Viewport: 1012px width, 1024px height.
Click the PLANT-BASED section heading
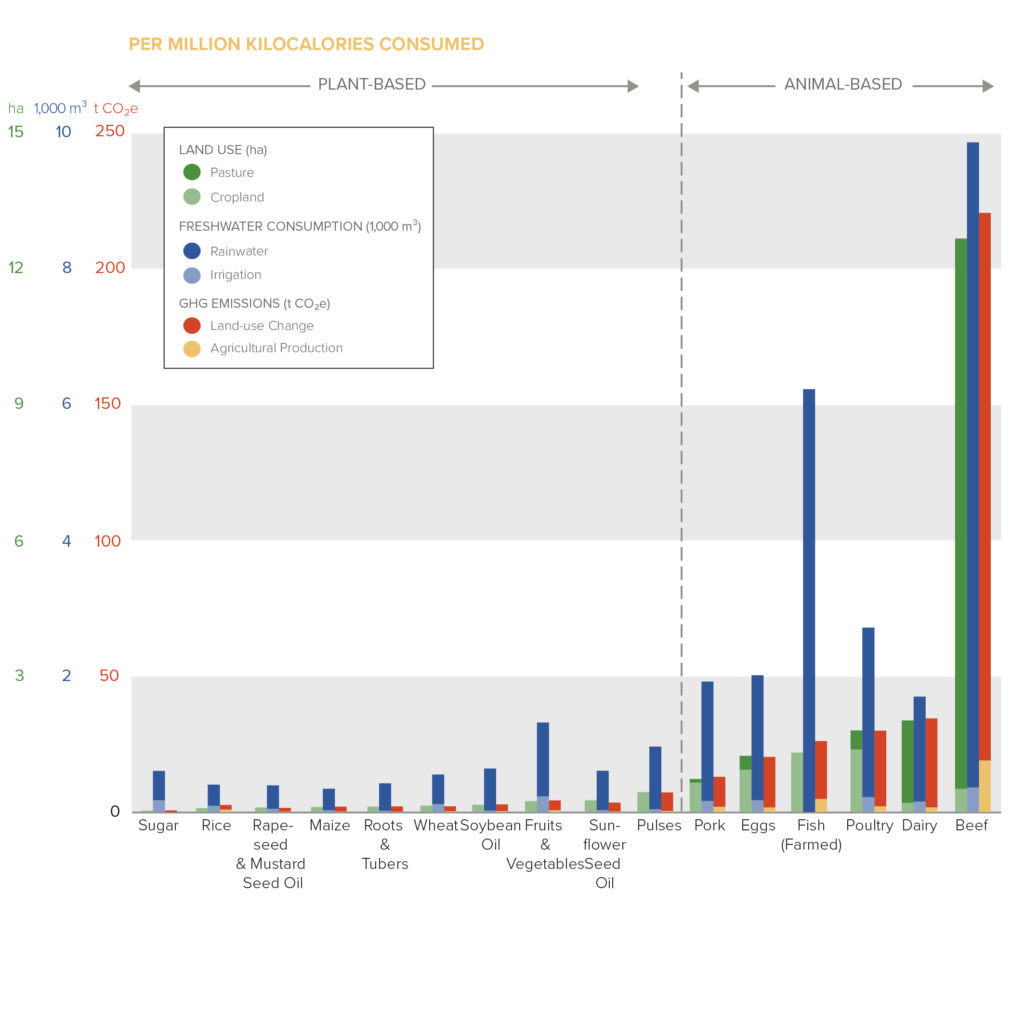click(371, 85)
